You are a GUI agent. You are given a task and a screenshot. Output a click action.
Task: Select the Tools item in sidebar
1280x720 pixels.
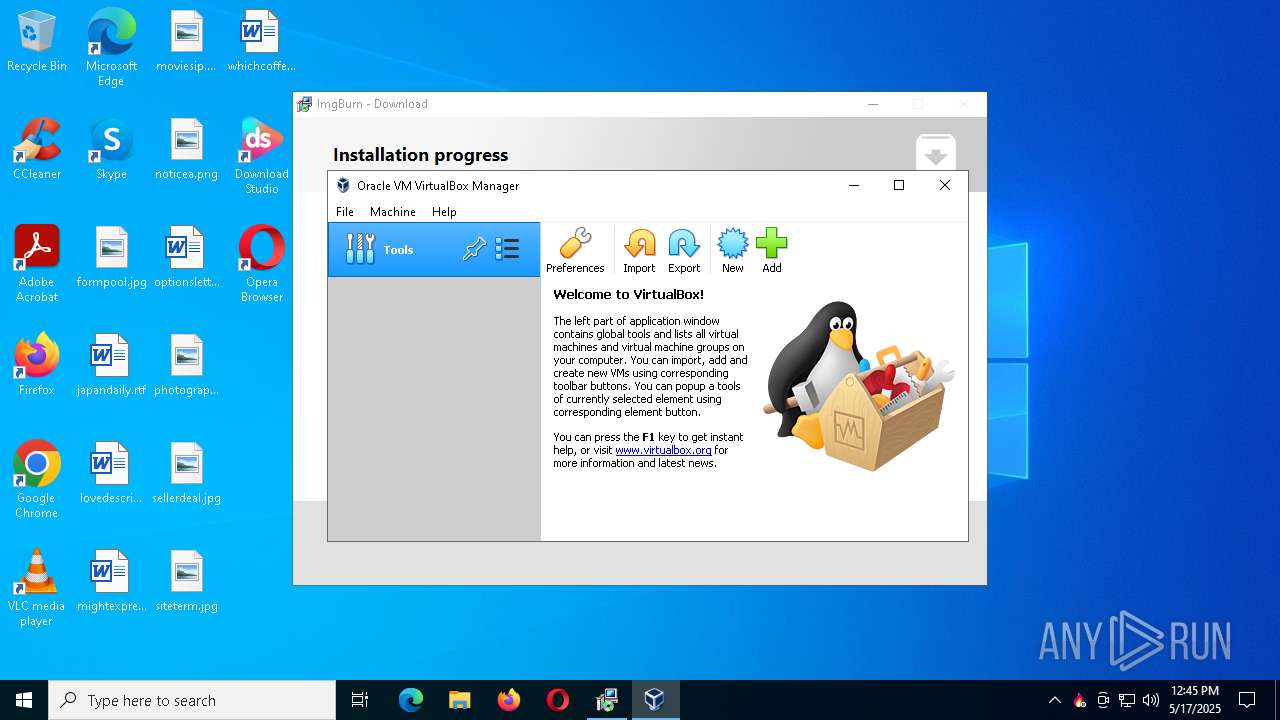434,250
